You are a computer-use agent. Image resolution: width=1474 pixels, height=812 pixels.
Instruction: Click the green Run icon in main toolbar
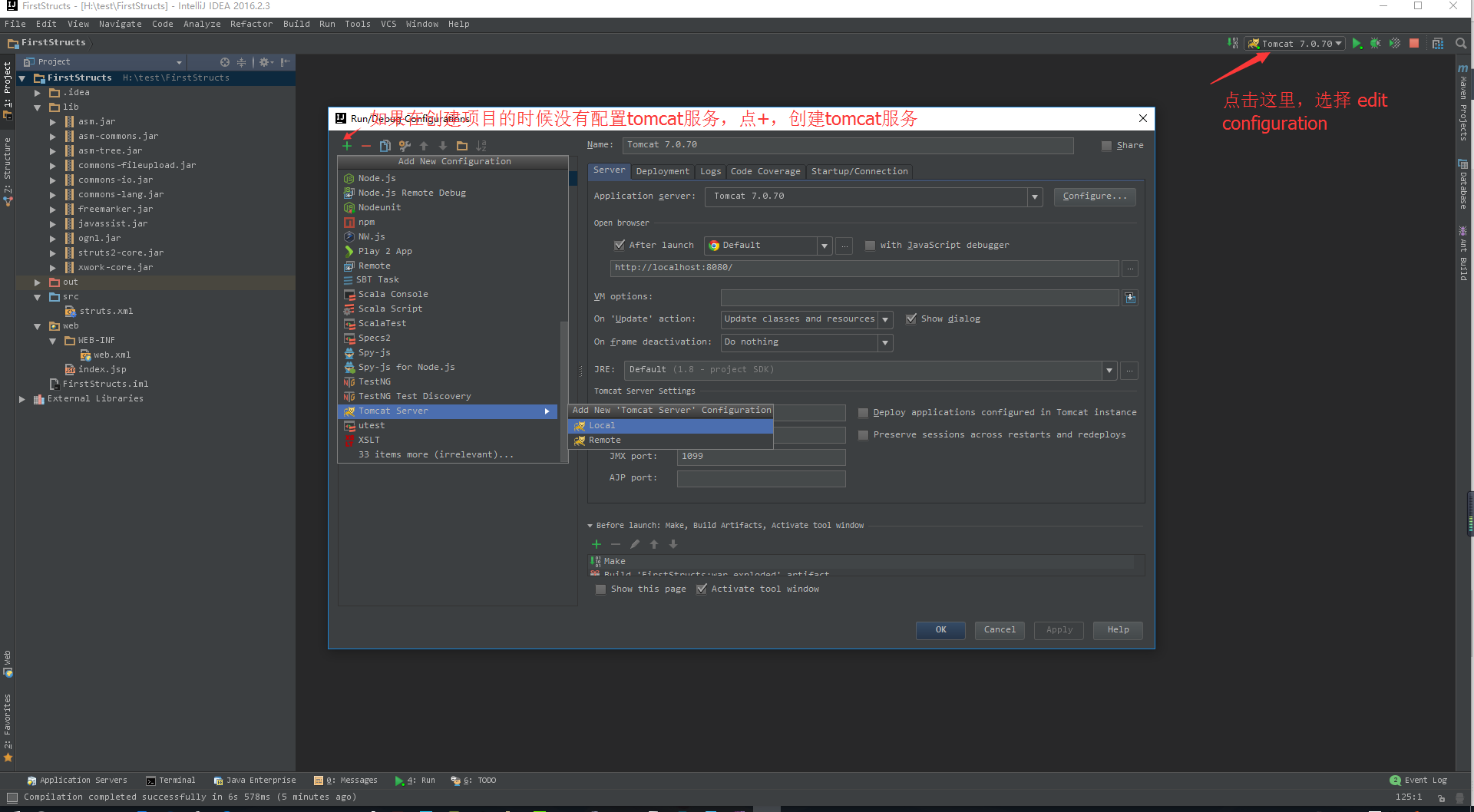(1356, 44)
